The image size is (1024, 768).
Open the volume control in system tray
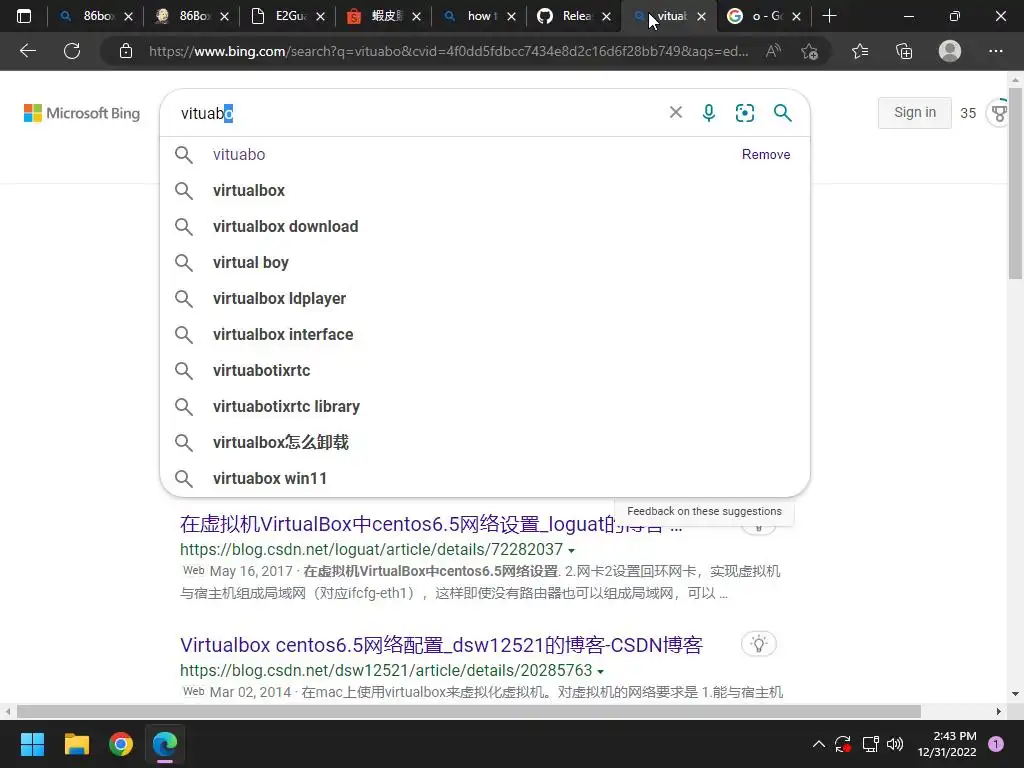[895, 744]
